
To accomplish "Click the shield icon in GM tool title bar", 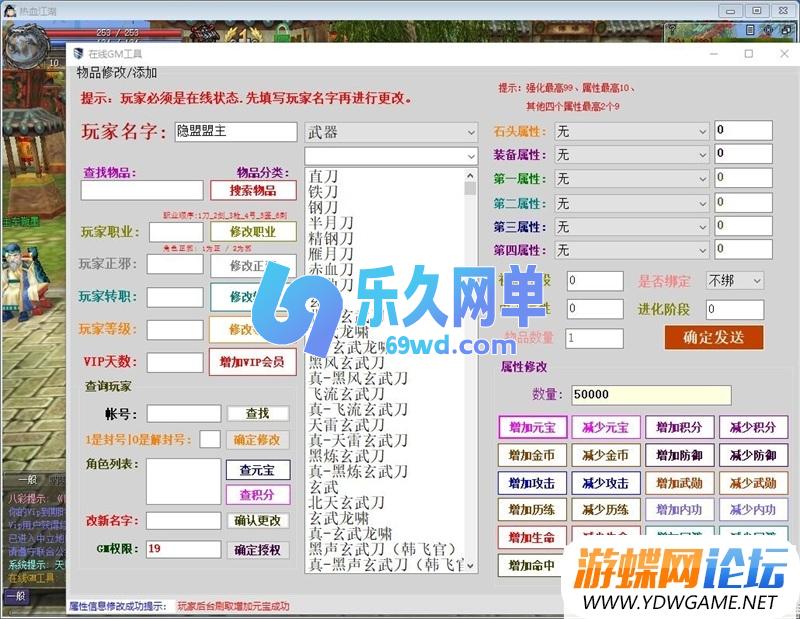I will tap(78, 54).
